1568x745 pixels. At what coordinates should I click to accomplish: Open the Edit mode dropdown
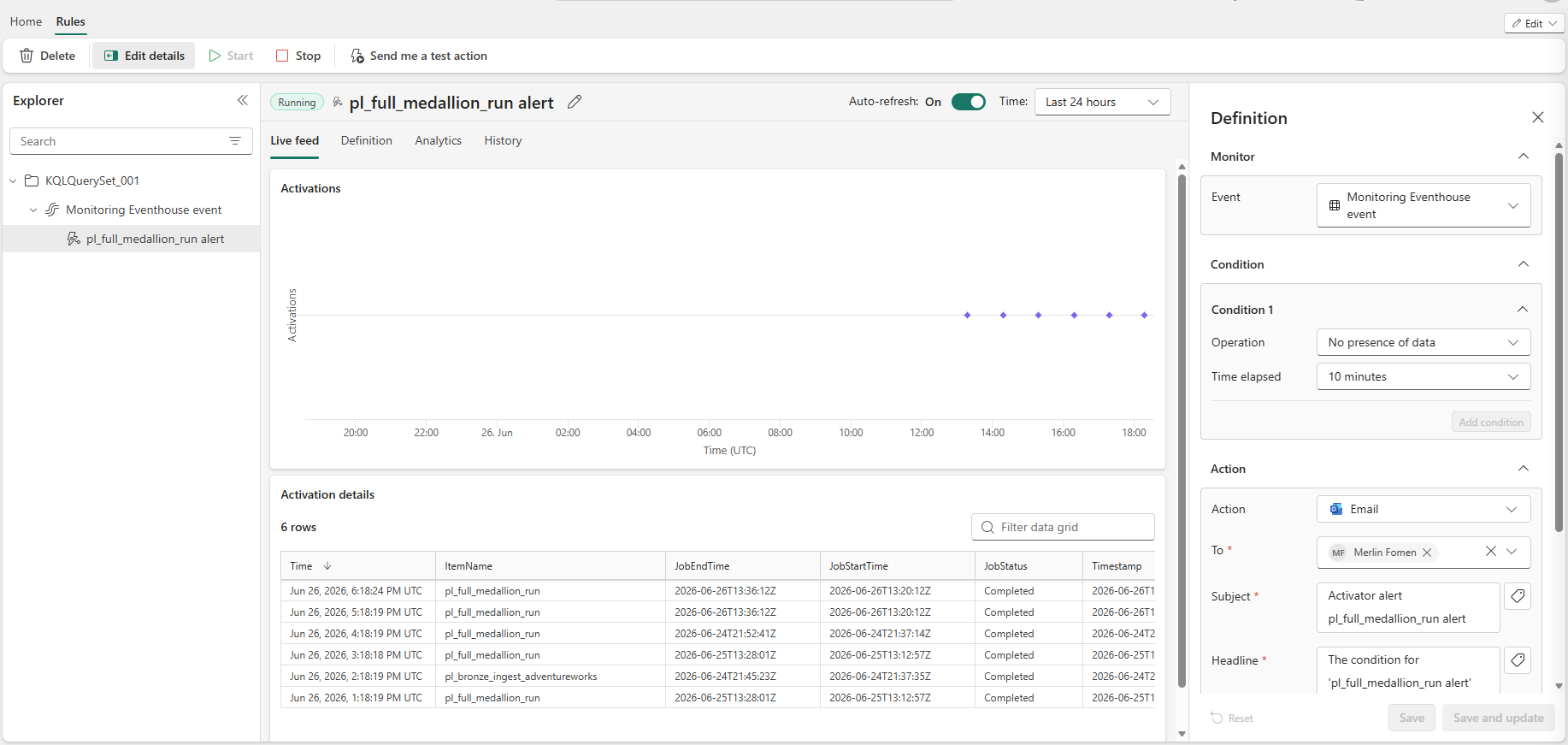point(1535,23)
